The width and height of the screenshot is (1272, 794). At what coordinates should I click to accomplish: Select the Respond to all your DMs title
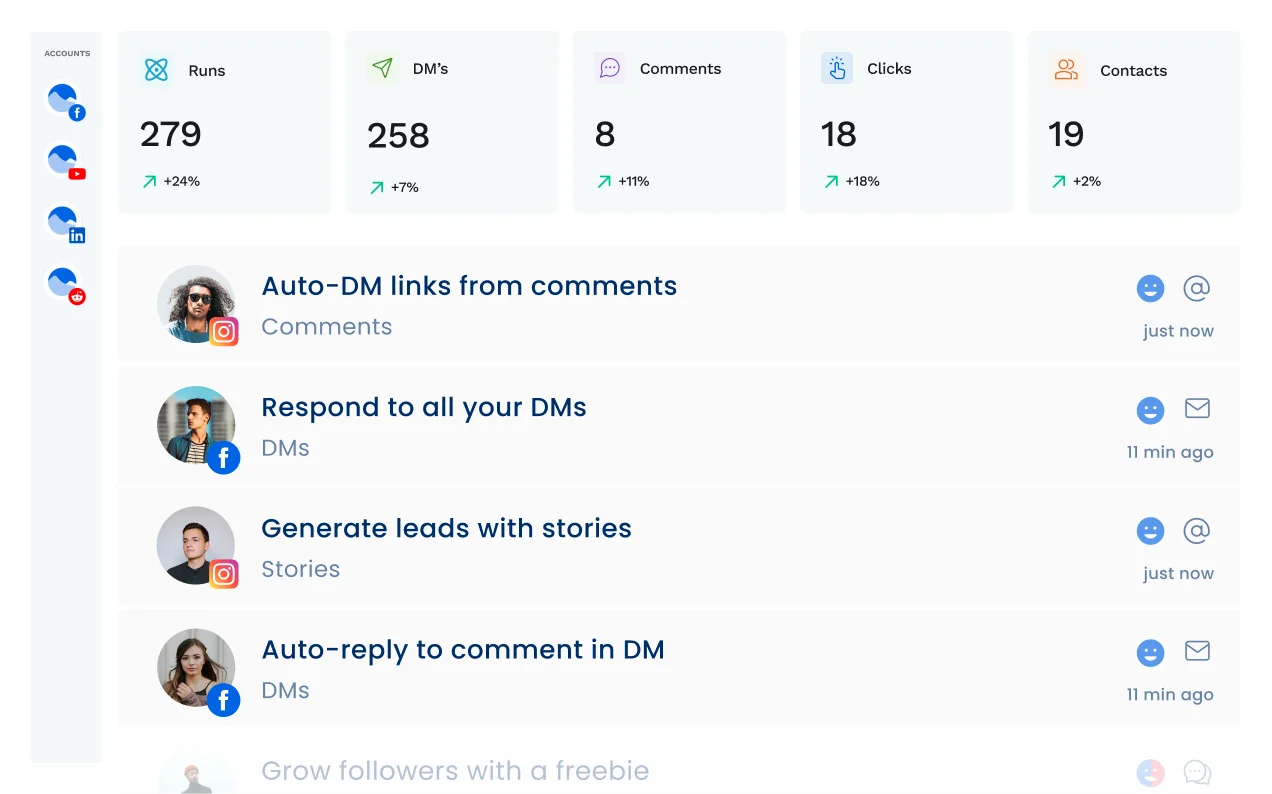pyautogui.click(x=423, y=407)
